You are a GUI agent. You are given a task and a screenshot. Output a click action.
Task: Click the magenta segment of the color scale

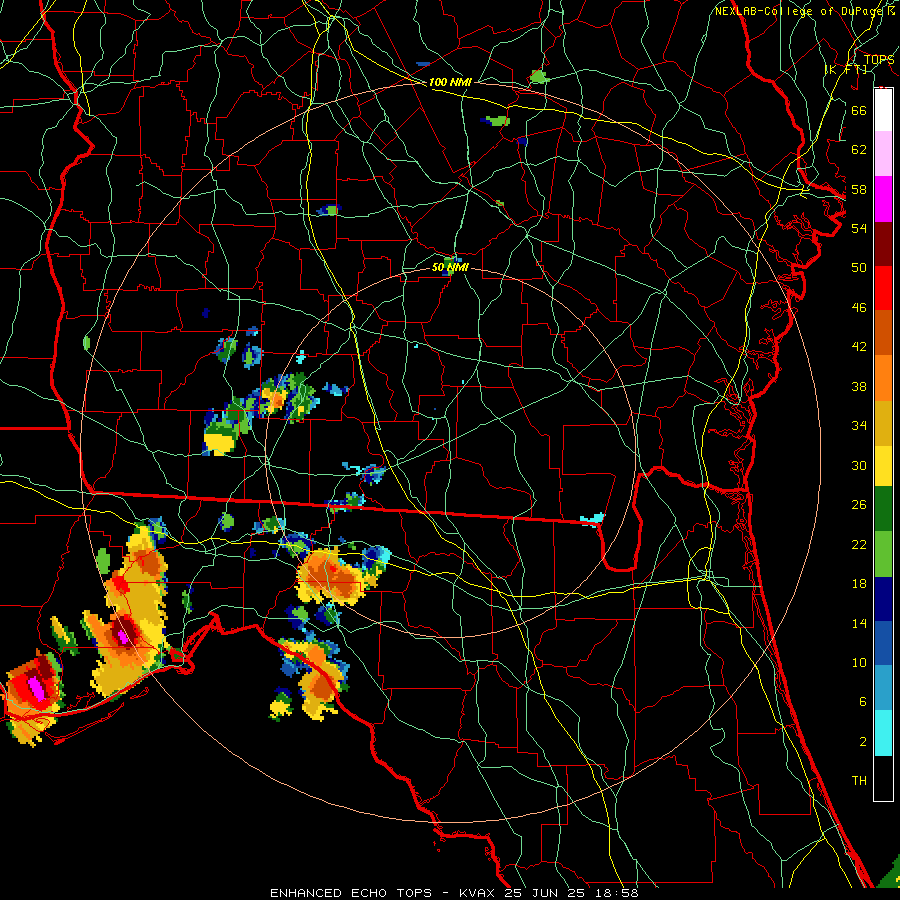pos(883,199)
